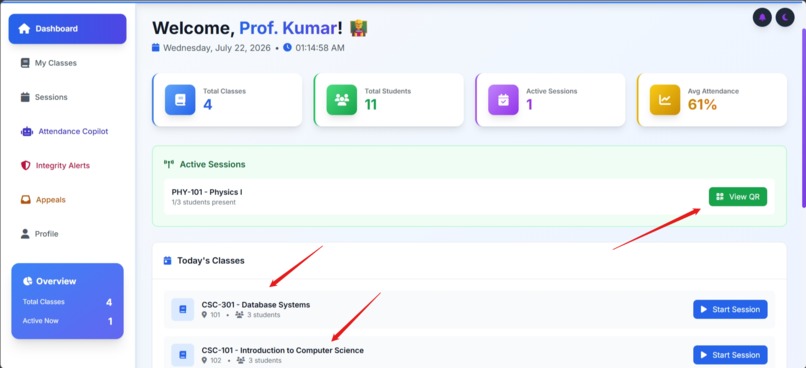
Task: Click the Active Sessions purple calendar icon
Action: [x=503, y=100]
